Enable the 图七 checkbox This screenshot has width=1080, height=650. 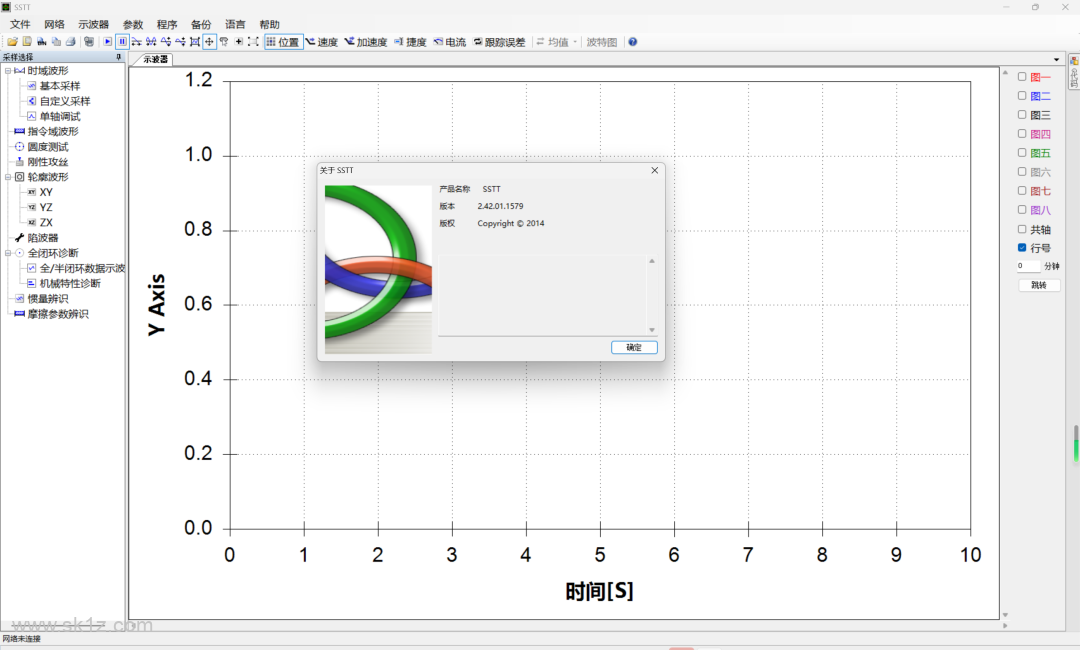[x=1022, y=191]
